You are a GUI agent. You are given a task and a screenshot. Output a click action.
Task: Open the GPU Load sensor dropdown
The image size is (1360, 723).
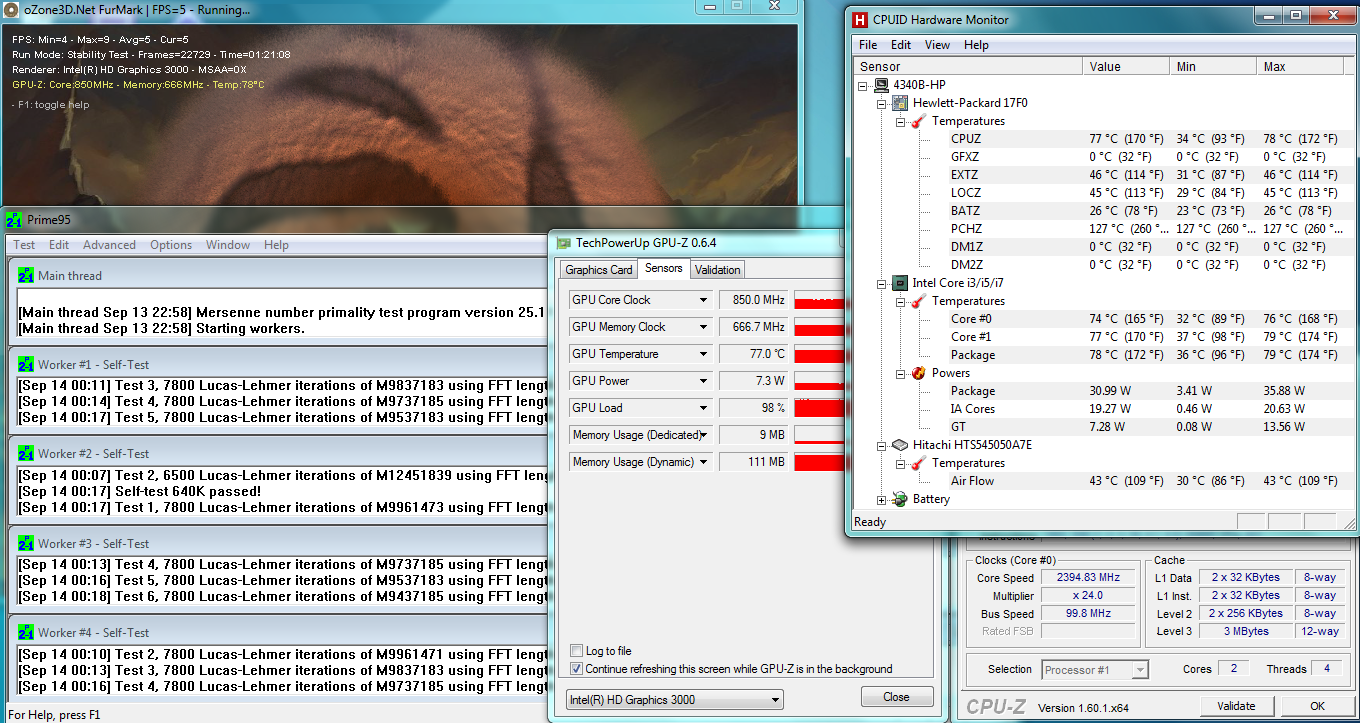point(704,408)
